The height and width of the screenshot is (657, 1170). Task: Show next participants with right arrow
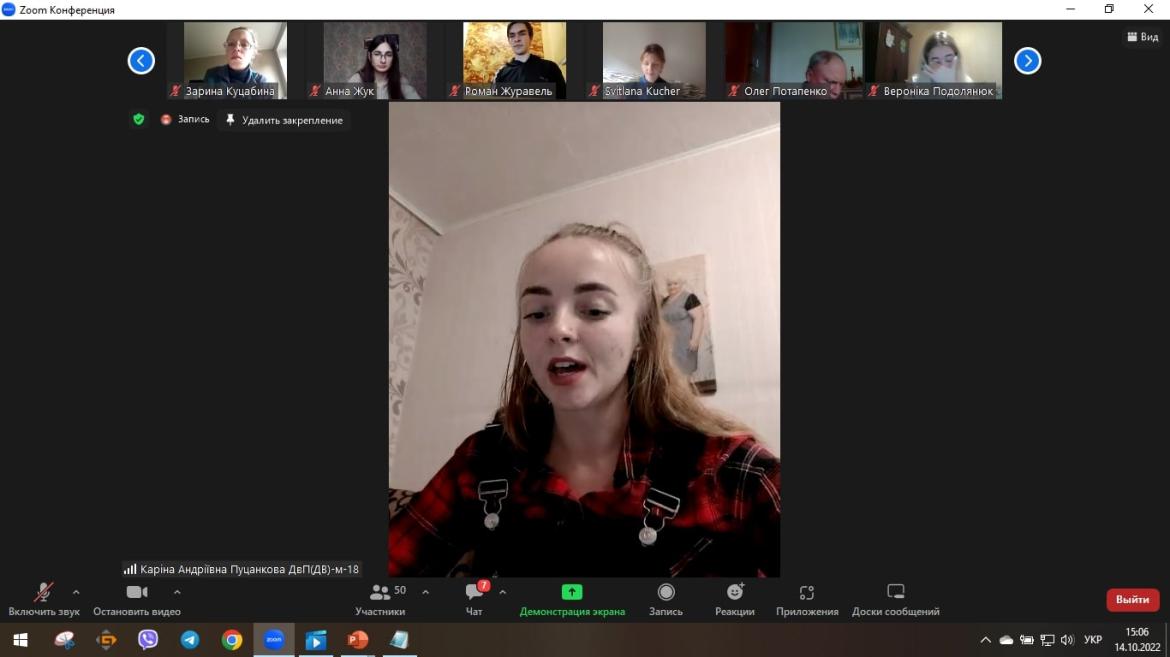pos(1027,61)
